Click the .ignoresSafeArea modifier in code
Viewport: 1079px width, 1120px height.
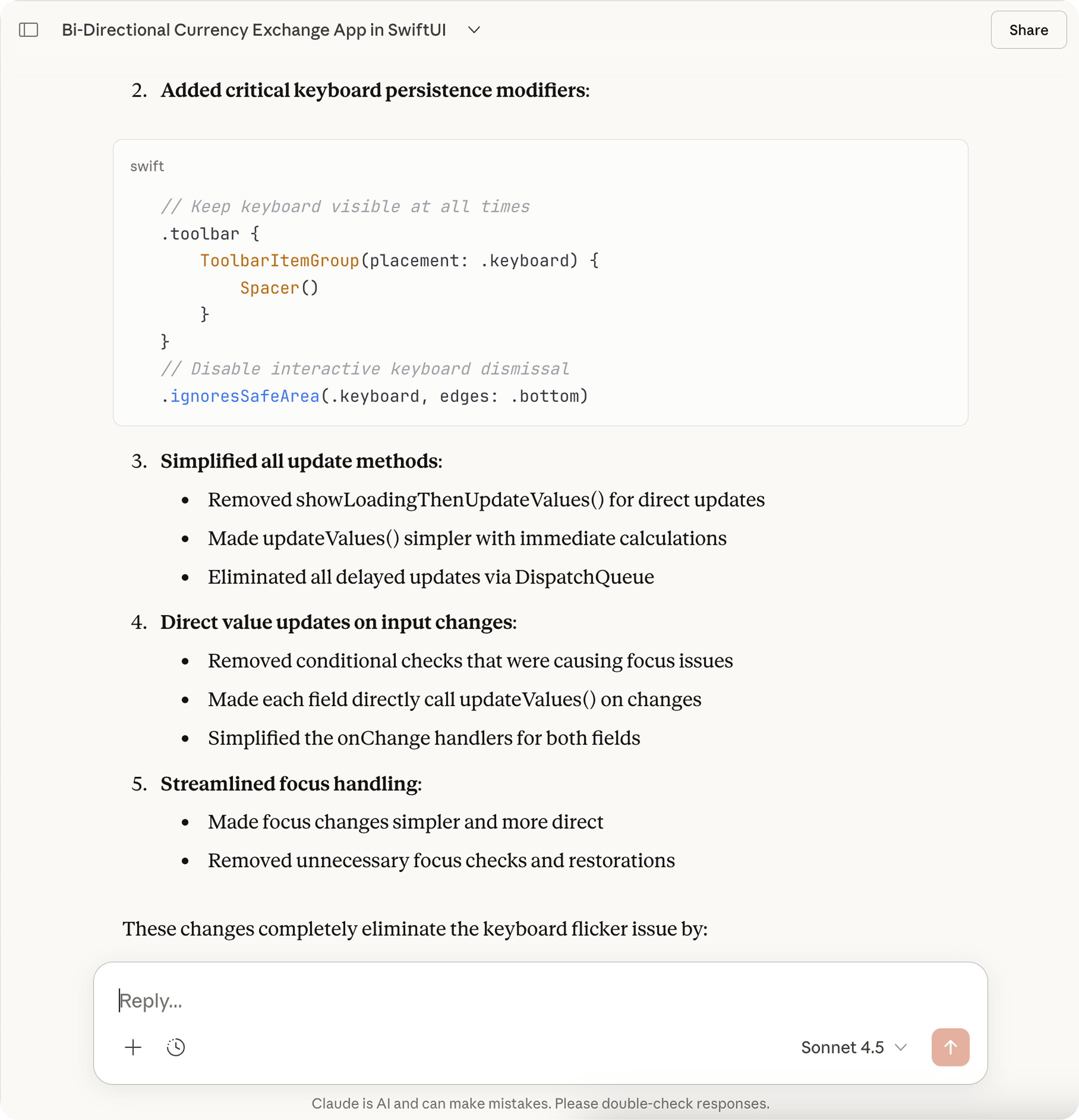click(x=245, y=396)
